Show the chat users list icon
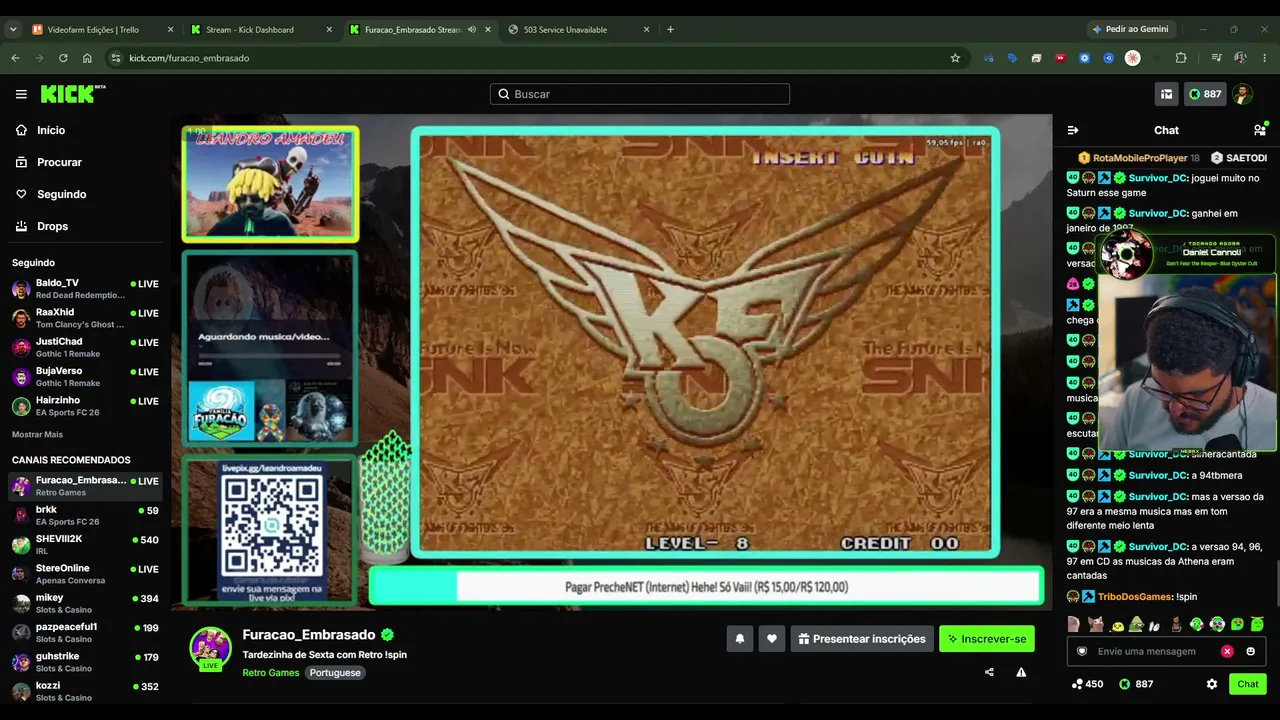1280x720 pixels. (1259, 130)
